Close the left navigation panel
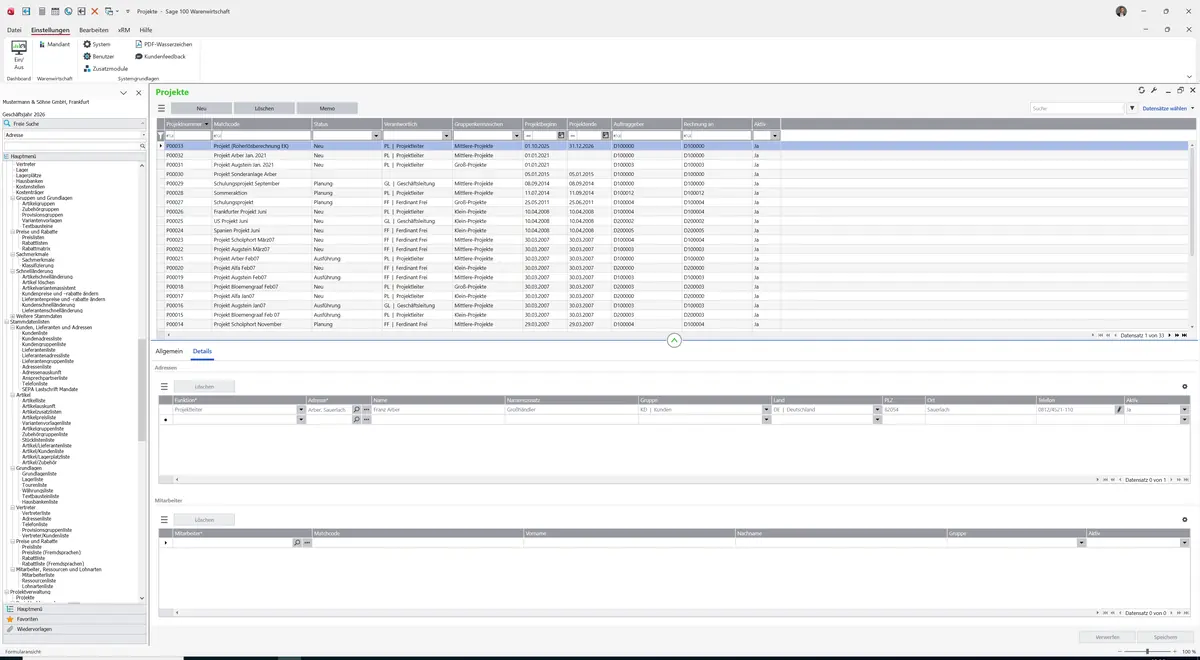This screenshot has height=660, width=1200. point(139,92)
